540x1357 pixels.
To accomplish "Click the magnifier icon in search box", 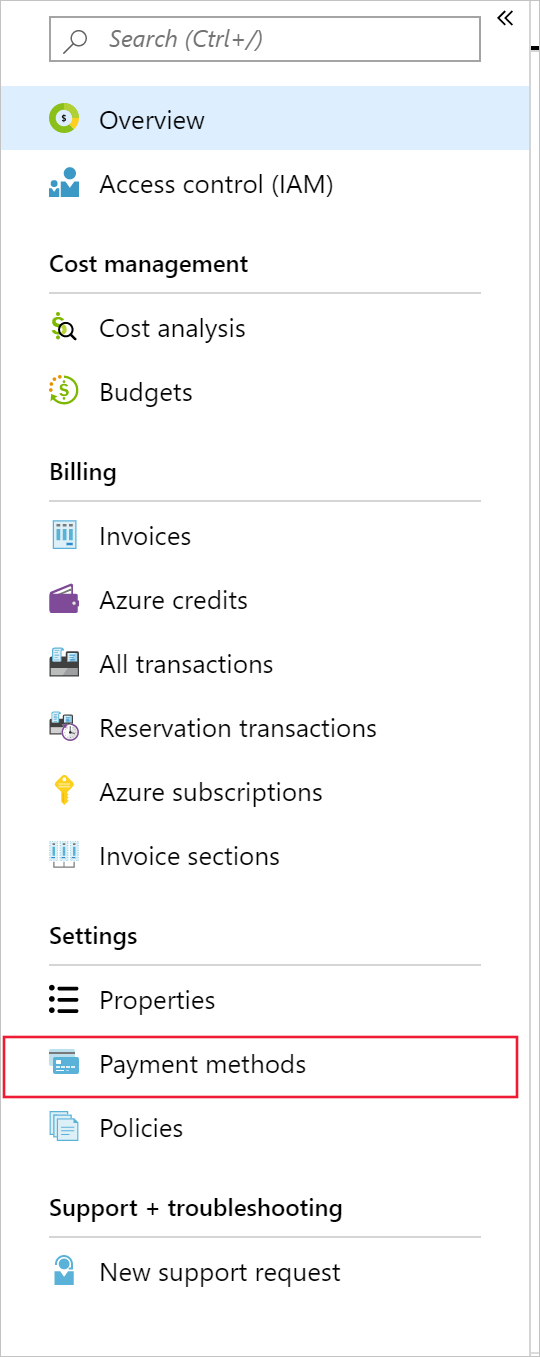I will (76, 40).
